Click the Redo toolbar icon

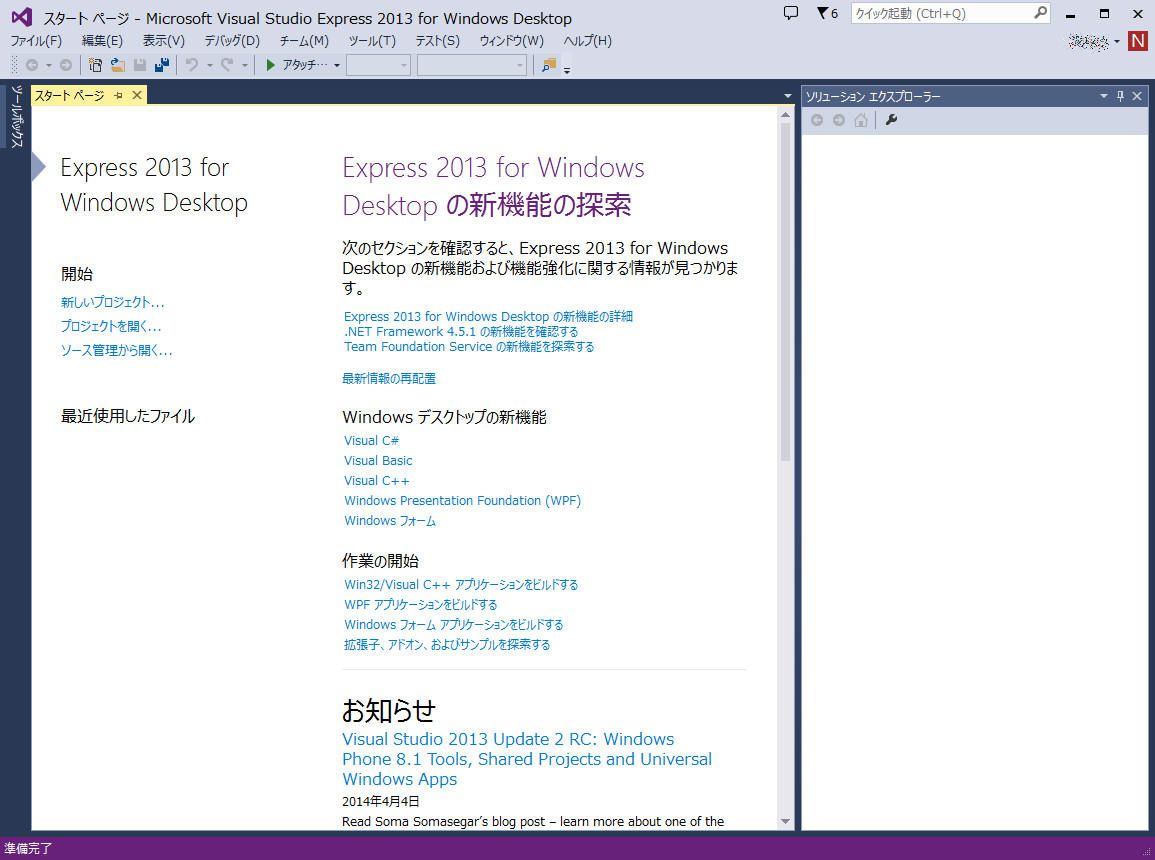click(x=227, y=65)
